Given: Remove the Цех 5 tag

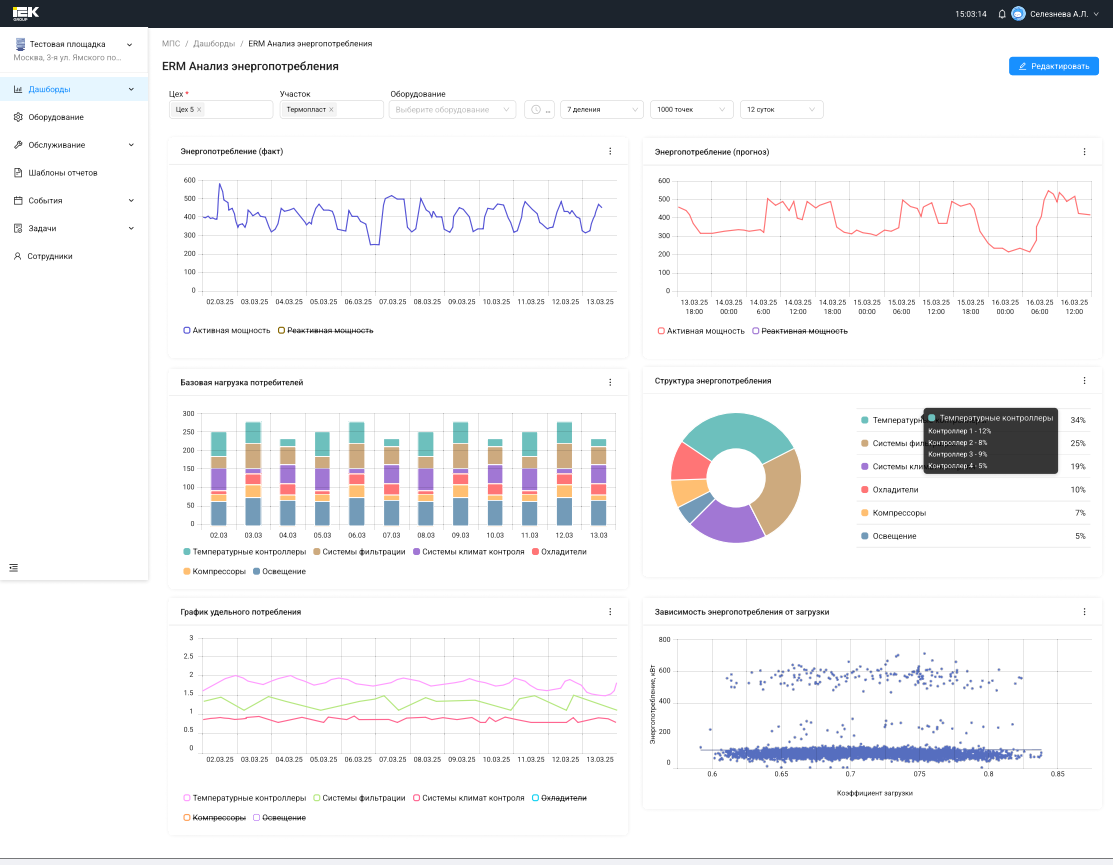Looking at the screenshot, I should tap(199, 109).
